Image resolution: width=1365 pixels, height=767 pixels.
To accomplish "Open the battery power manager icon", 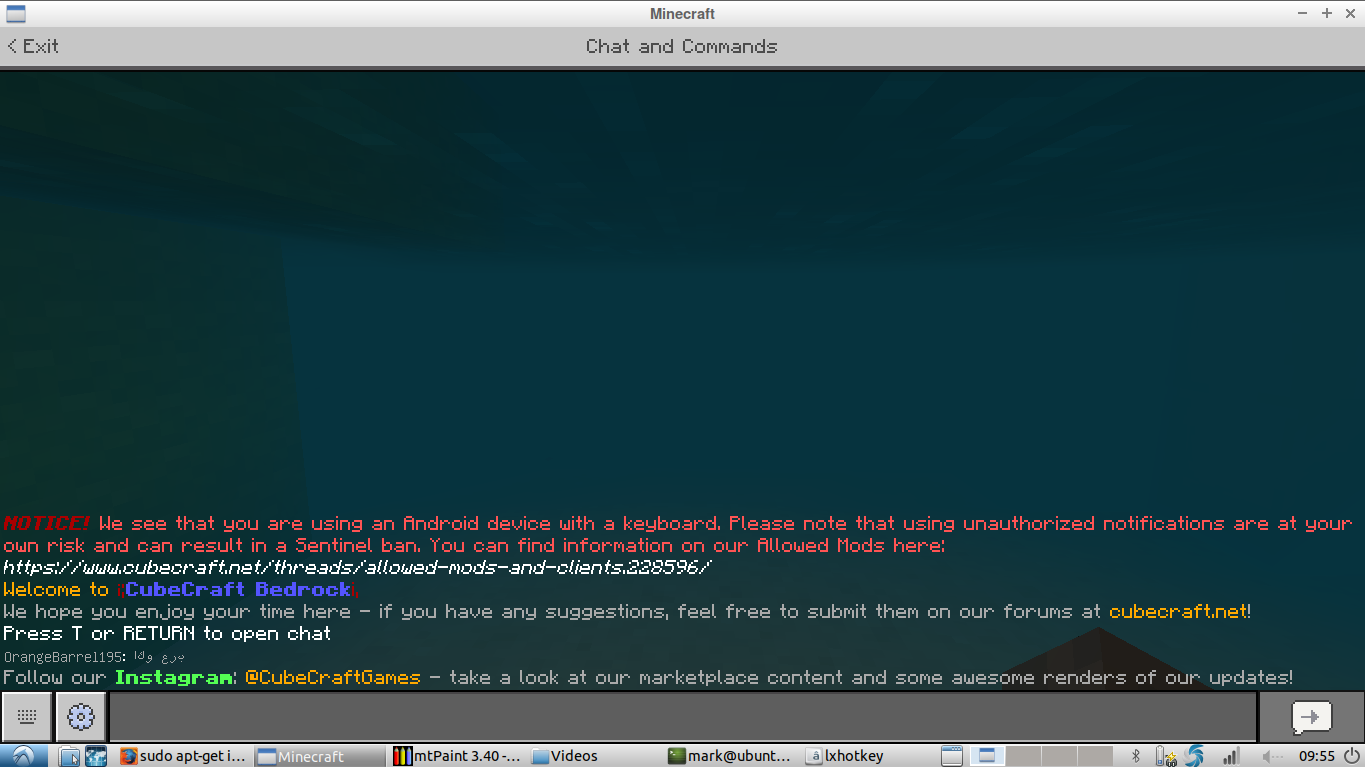I will click(1166, 756).
